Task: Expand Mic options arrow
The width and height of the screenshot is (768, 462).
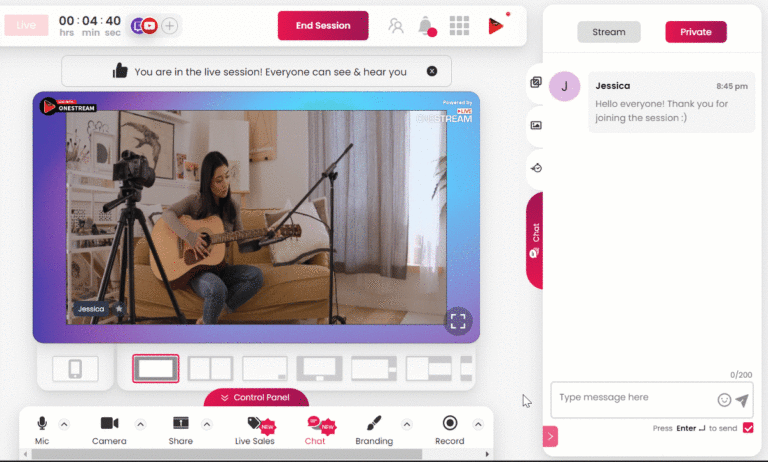Action: [64, 424]
